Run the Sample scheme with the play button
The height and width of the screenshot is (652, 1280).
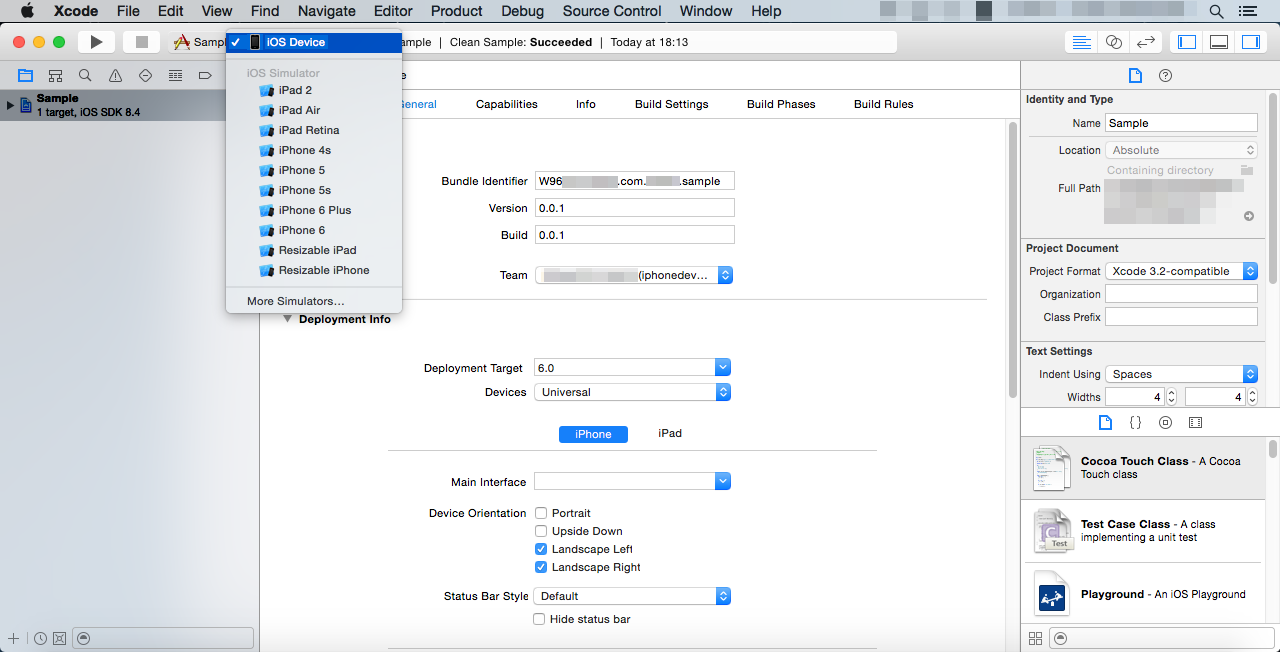coord(96,42)
